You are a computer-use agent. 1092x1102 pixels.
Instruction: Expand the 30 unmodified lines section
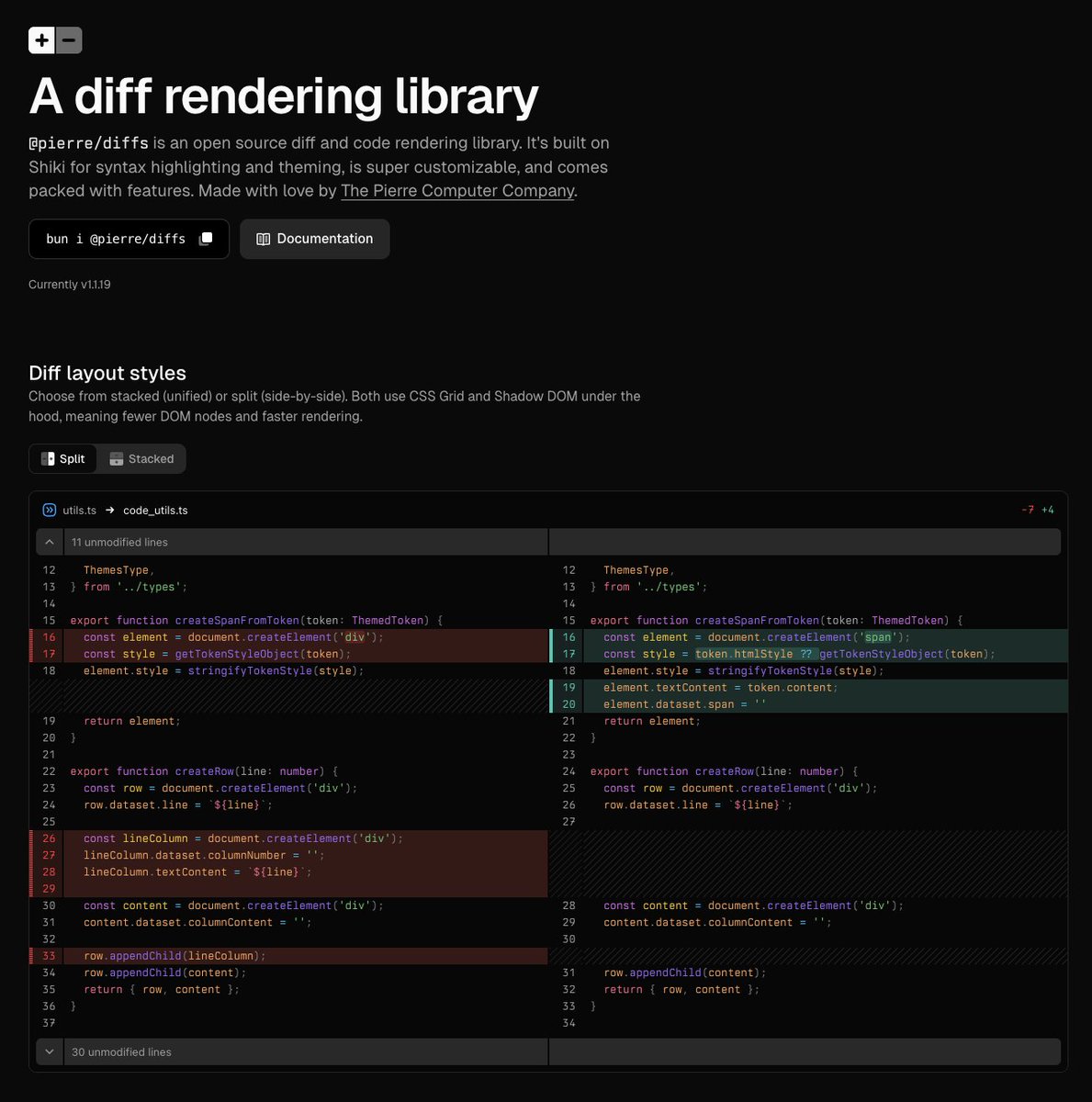tap(50, 1051)
